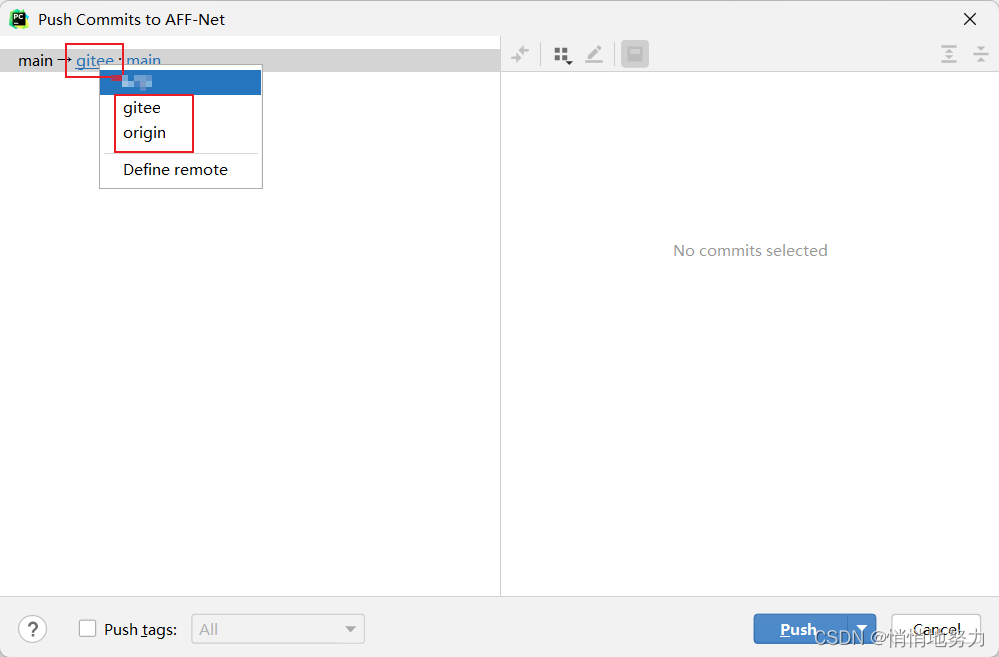Image resolution: width=999 pixels, height=657 pixels.
Task: Select origin from the remote list
Action: coord(146,132)
